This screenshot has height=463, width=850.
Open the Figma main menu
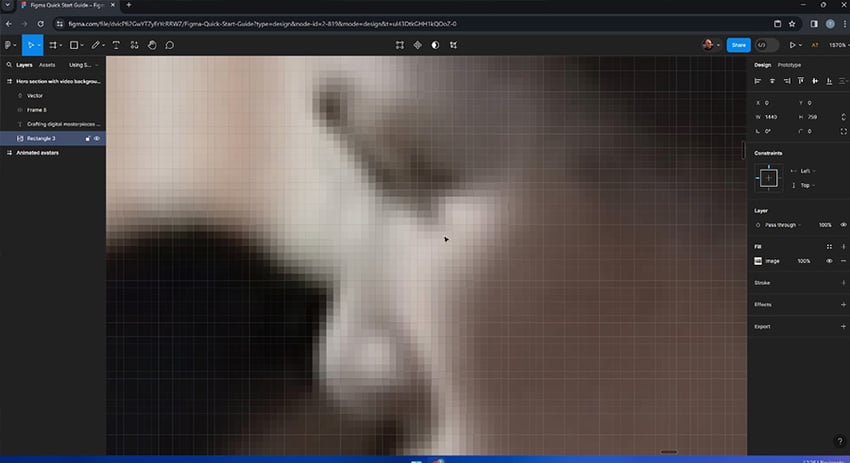pyautogui.click(x=8, y=46)
